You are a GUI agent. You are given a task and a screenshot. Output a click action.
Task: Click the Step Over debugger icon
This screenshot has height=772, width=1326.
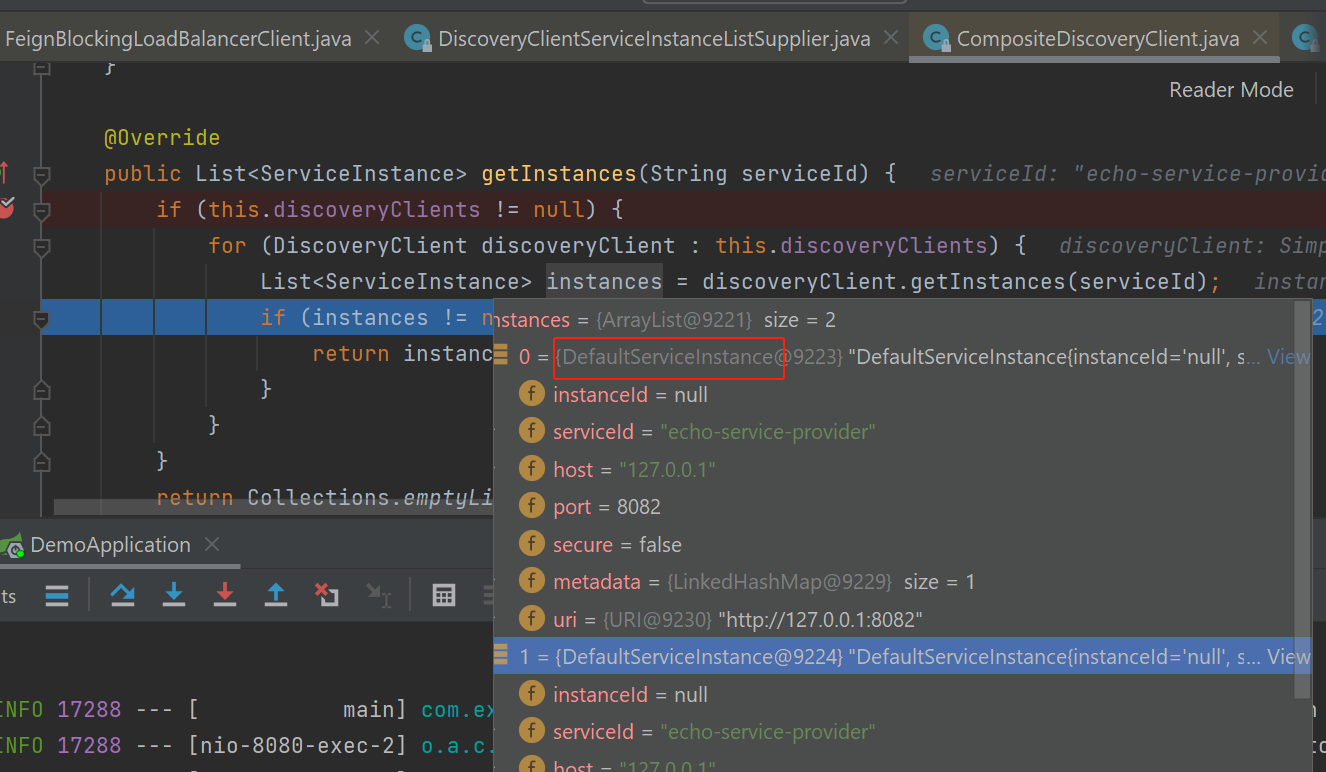(x=123, y=596)
